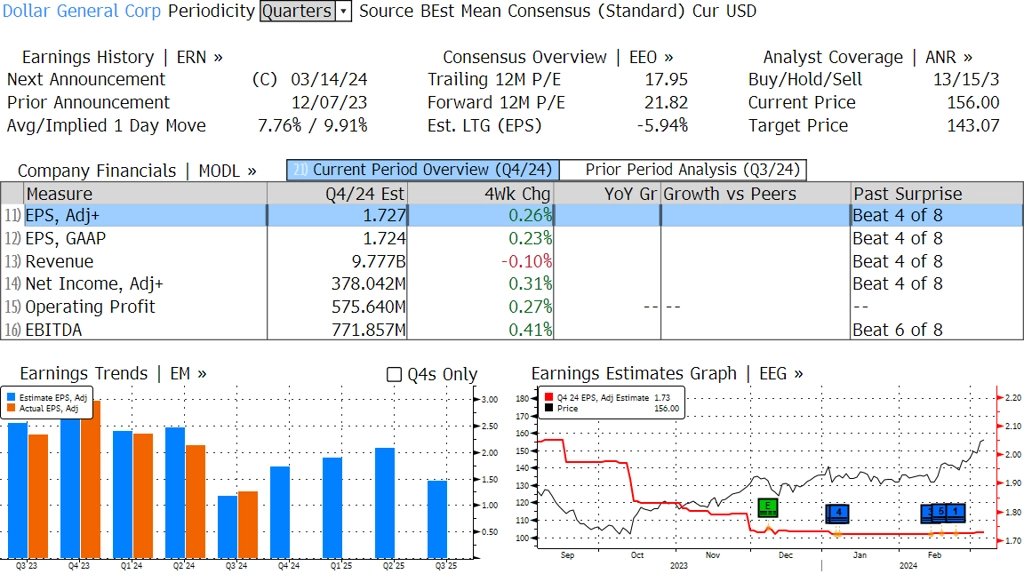This screenshot has width=1024, height=574.
Task: Click the Q4/24 Est column header
Action: point(337,194)
